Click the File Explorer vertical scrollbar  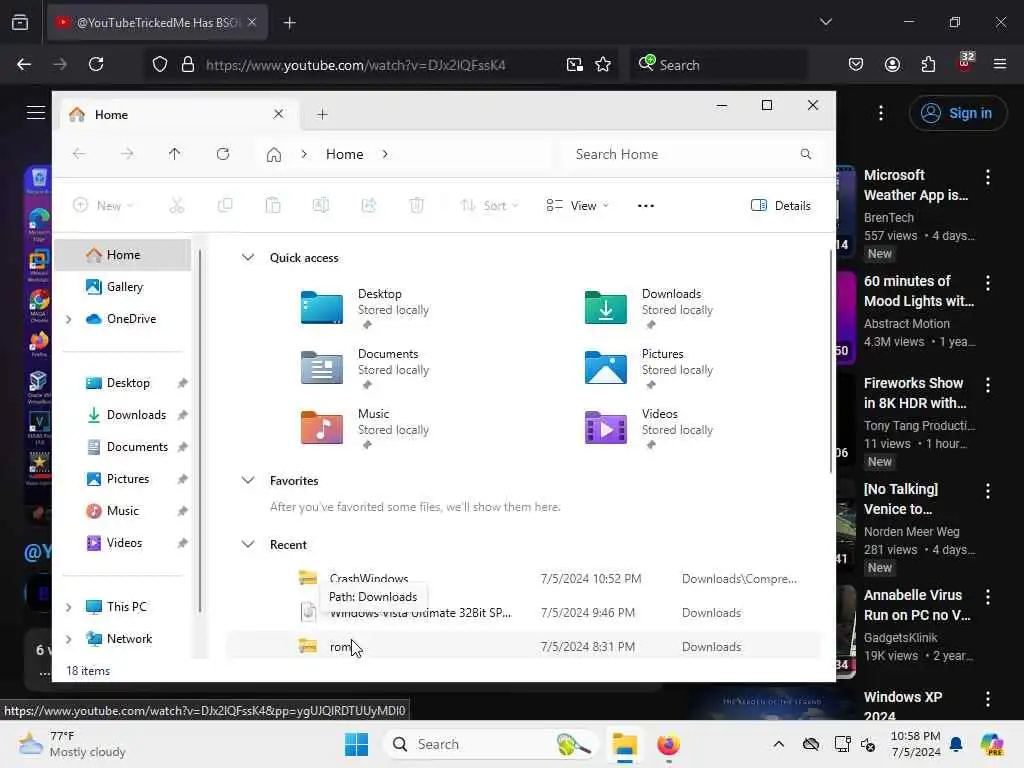[x=831, y=362]
